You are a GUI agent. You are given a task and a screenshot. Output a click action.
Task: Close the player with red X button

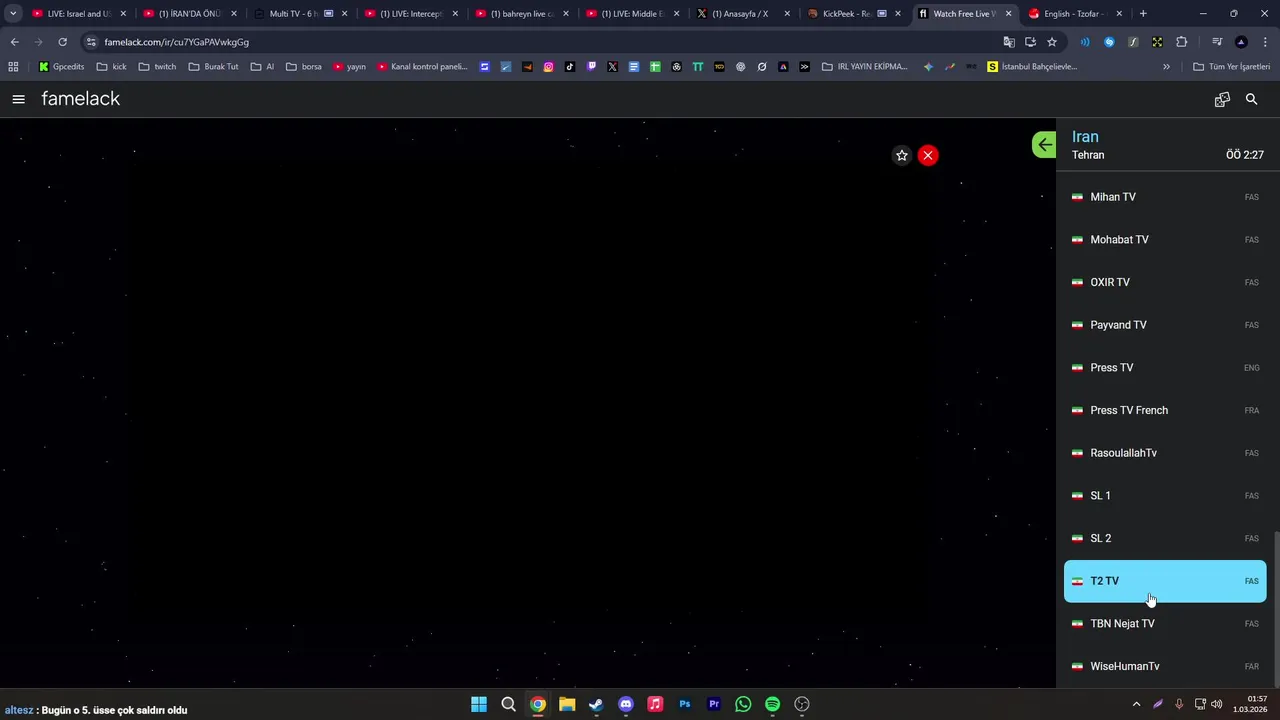tap(928, 155)
